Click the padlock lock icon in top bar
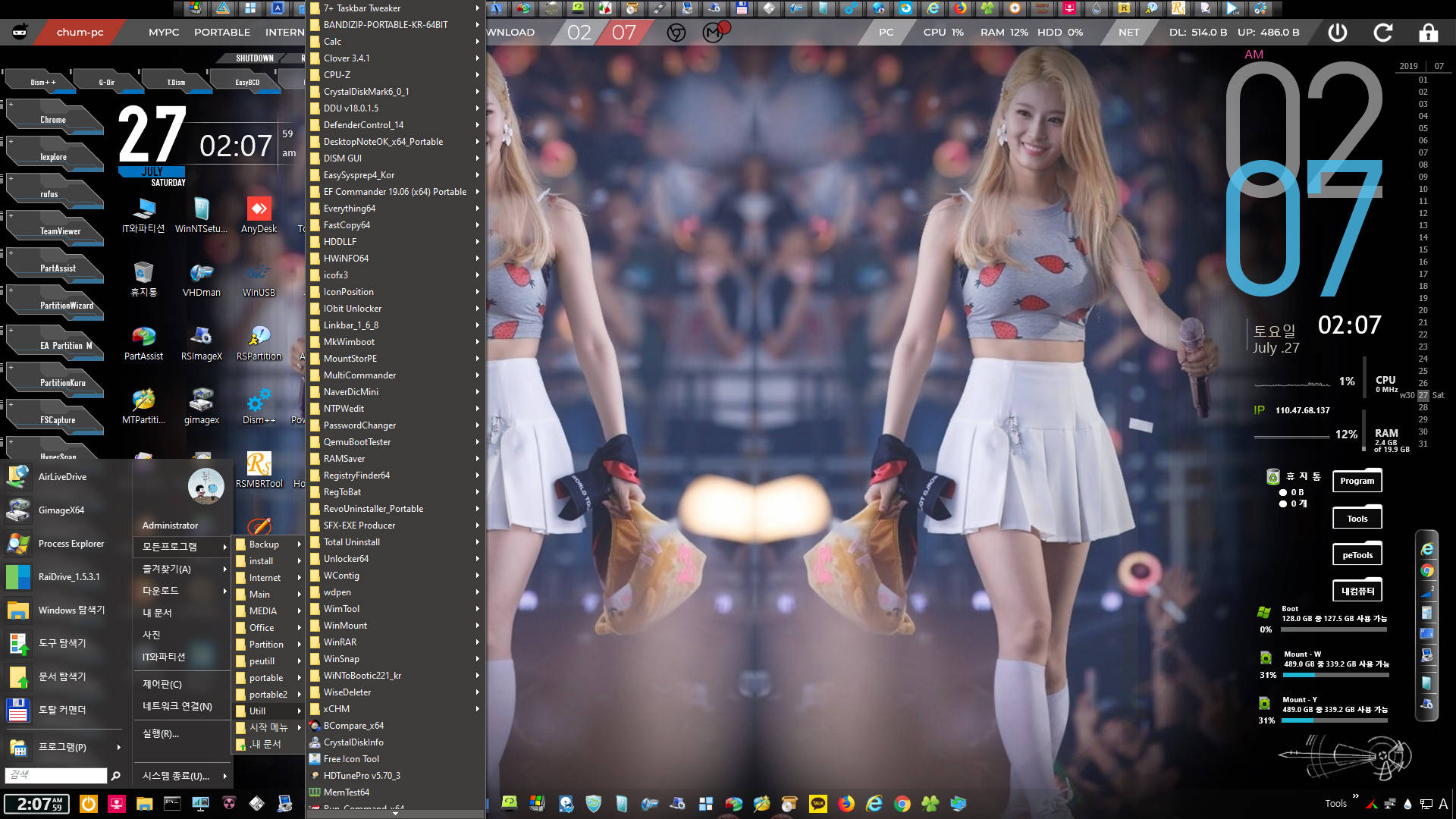1456x819 pixels. point(1429,33)
